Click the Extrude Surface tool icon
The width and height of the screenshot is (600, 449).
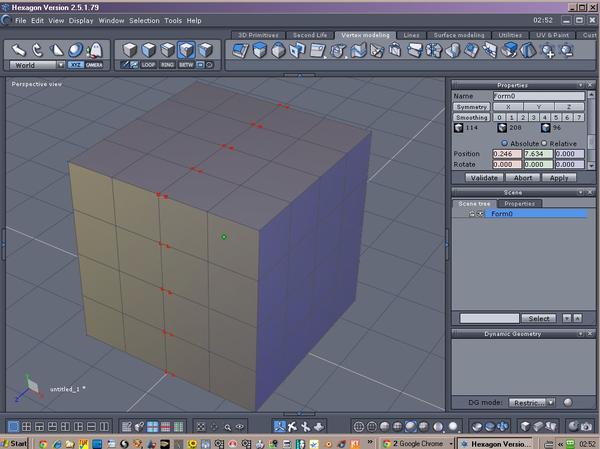coord(240,51)
